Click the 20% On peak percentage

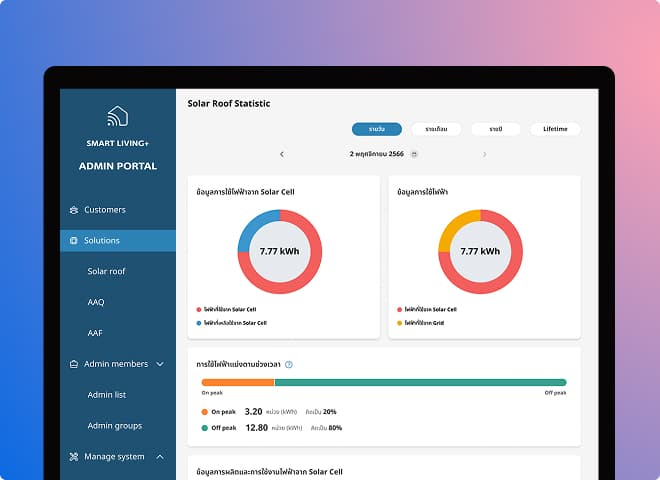[330, 412]
